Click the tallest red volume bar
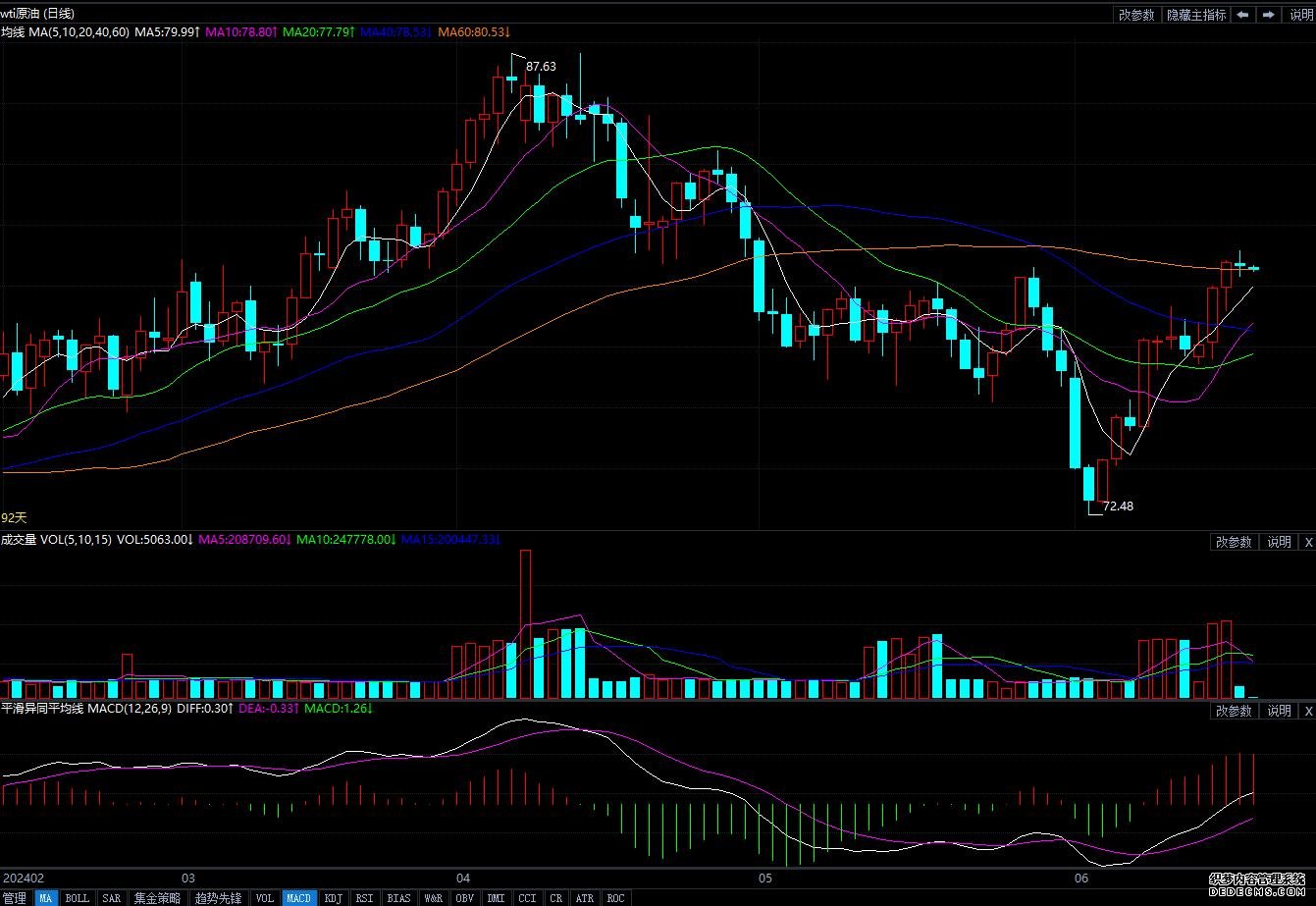Viewport: 1316px width, 906px height. [x=525, y=623]
